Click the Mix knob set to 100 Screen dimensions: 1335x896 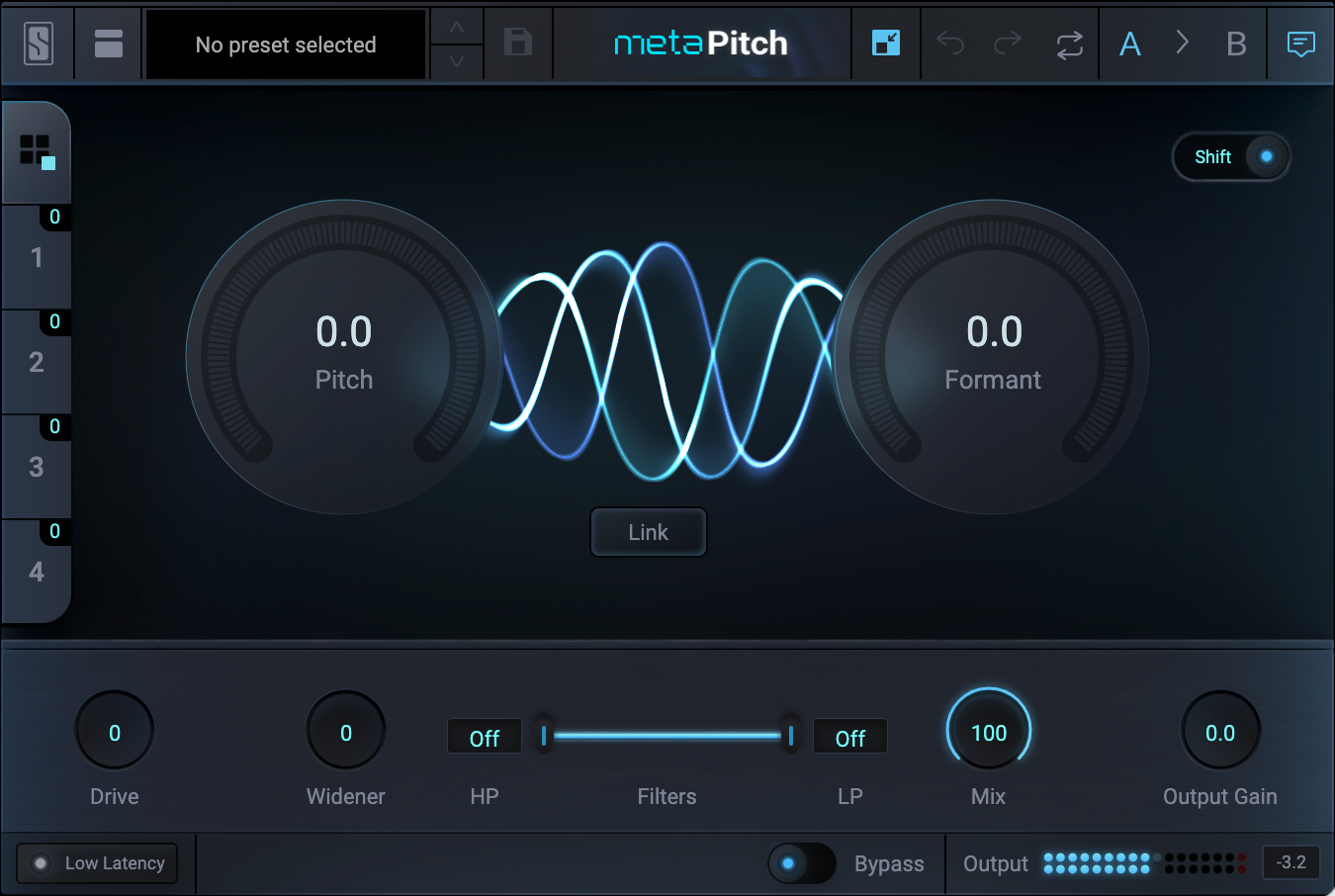[989, 732]
